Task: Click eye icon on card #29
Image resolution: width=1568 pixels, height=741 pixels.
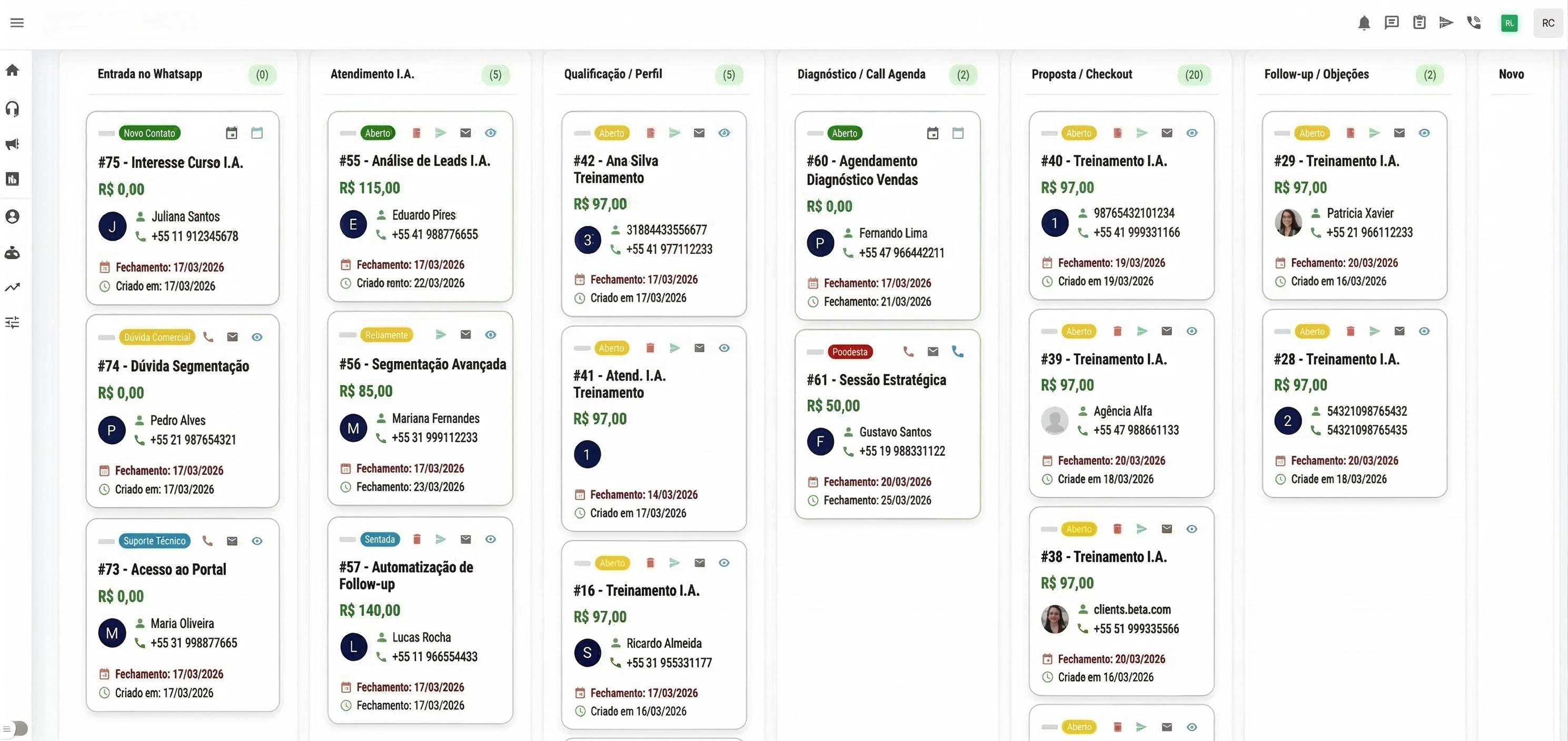Action: (1424, 133)
